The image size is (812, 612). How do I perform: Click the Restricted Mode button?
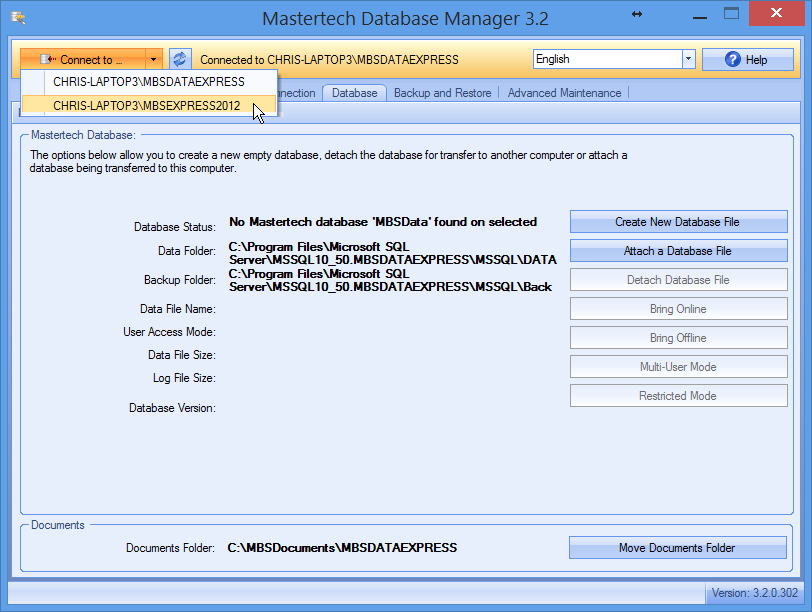pos(678,396)
